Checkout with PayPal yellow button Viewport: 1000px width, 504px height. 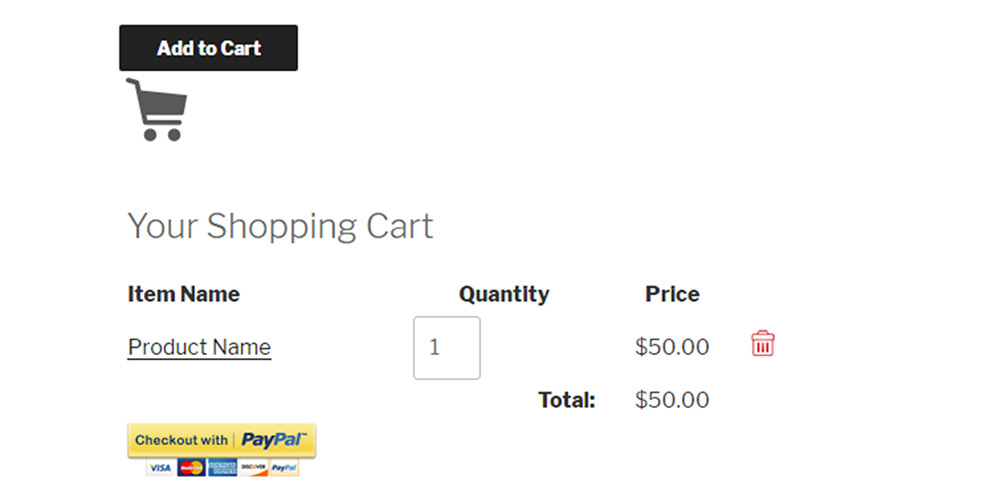tap(221, 440)
